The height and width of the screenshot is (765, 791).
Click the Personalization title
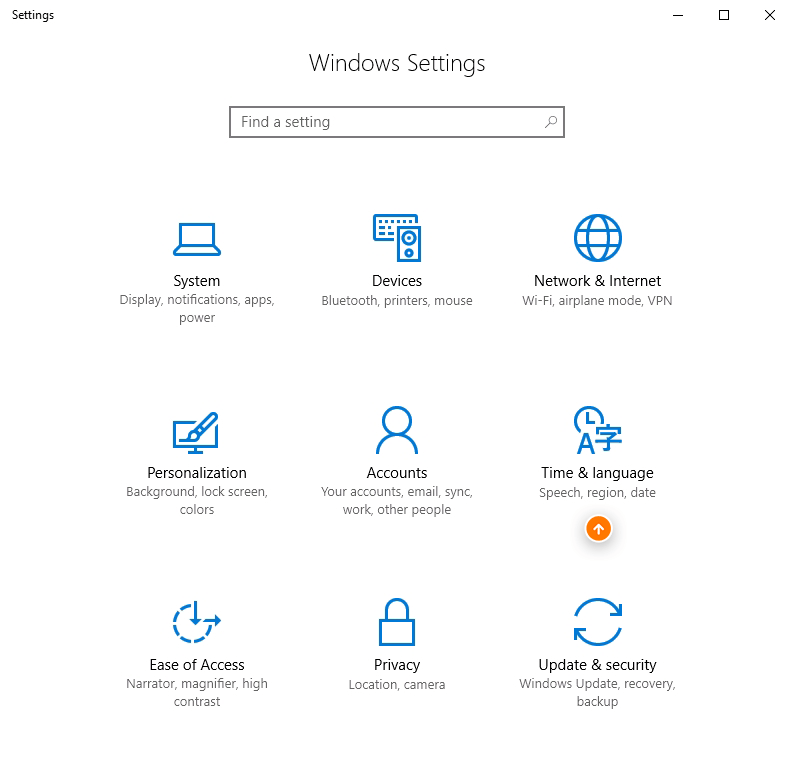(197, 473)
